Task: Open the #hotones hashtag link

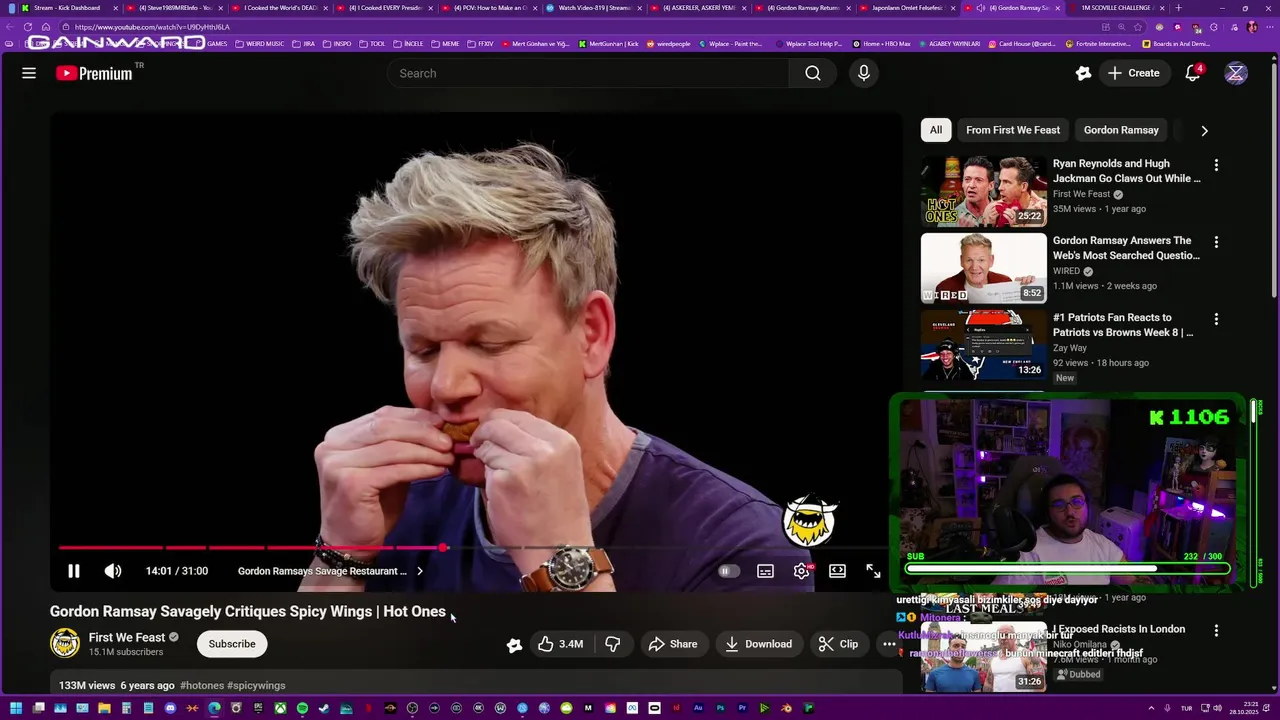Action: (202, 686)
